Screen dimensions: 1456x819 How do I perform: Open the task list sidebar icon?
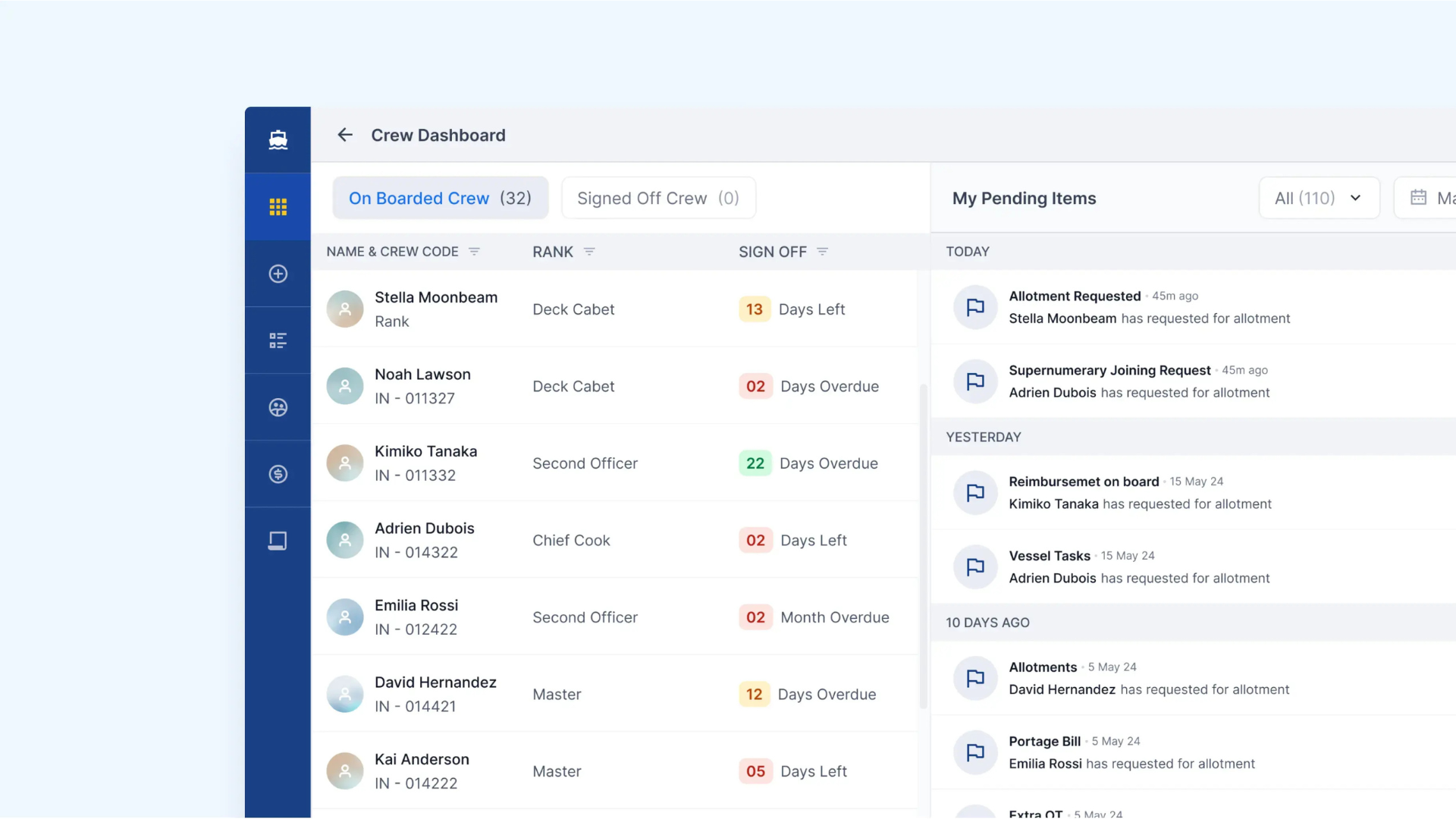click(x=278, y=340)
